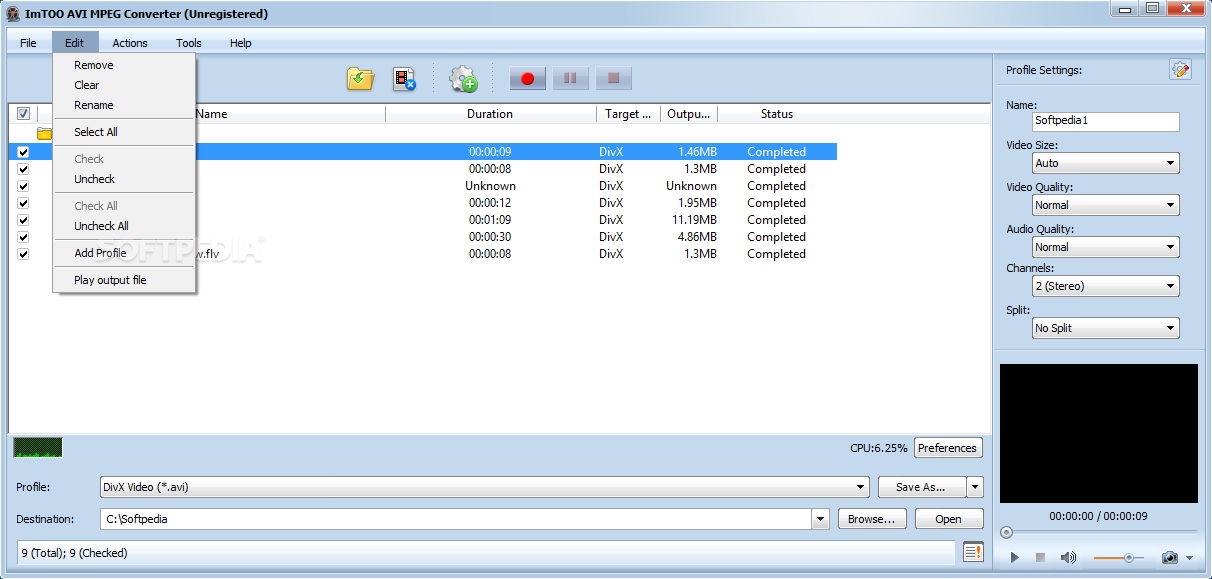Take a snapshot with the camera icon

[1169, 557]
